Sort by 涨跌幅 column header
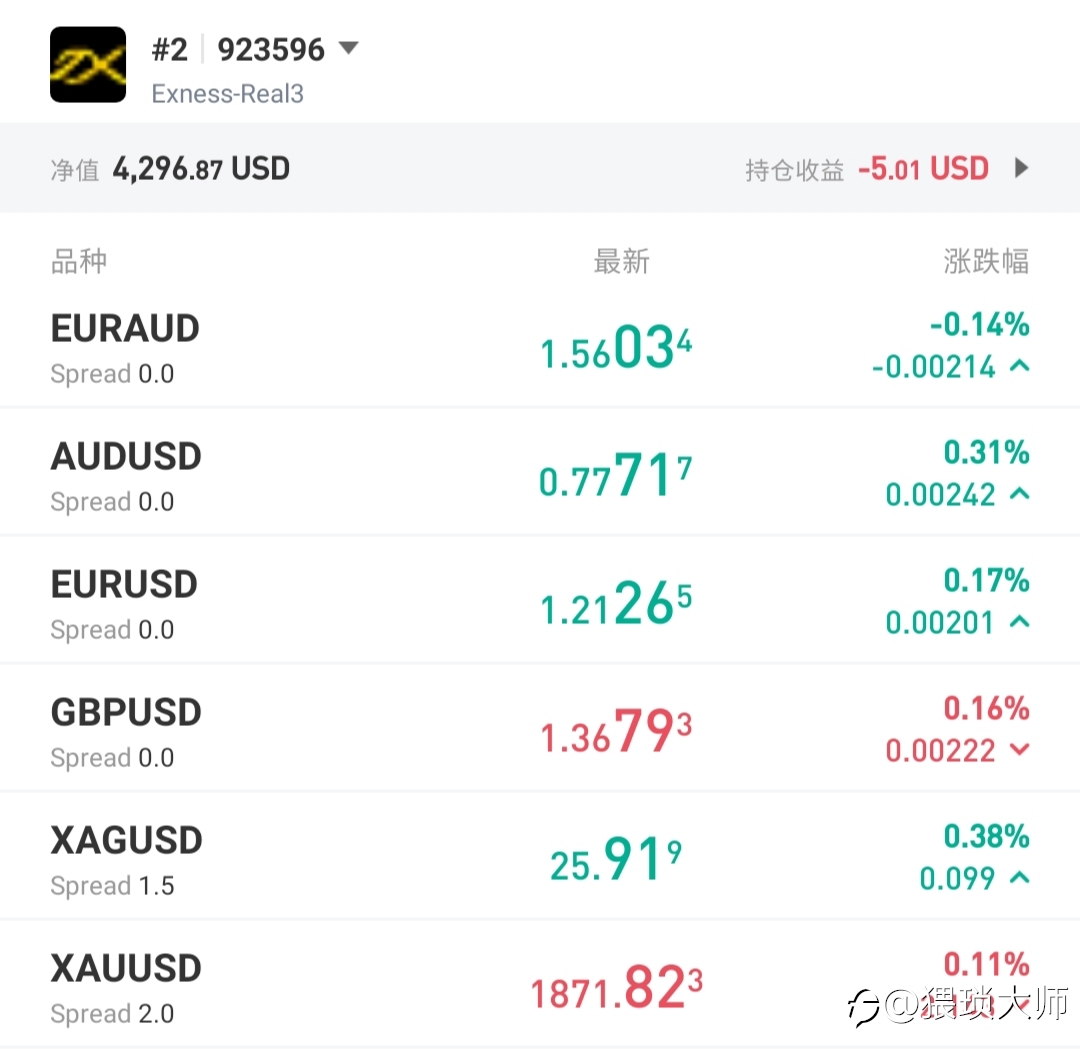This screenshot has width=1080, height=1064. [985, 262]
